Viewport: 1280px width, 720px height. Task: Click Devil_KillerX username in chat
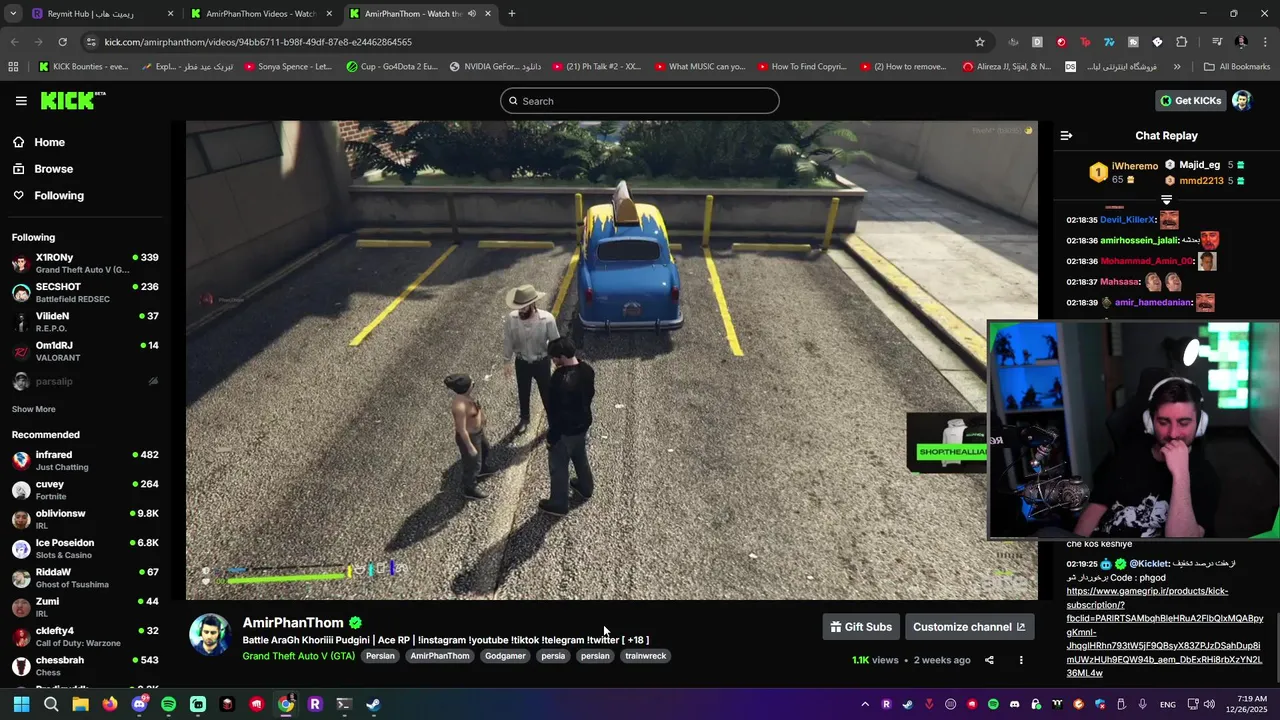pyautogui.click(x=1127, y=220)
